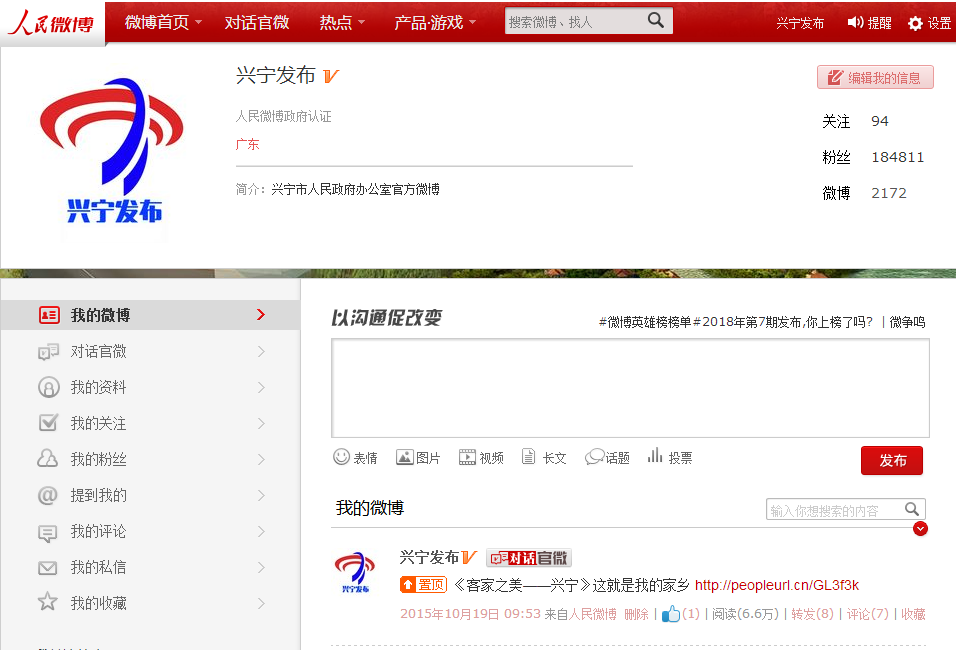This screenshot has height=650, width=956.
Task: Add a video with 视频 icon
Action: click(467, 457)
